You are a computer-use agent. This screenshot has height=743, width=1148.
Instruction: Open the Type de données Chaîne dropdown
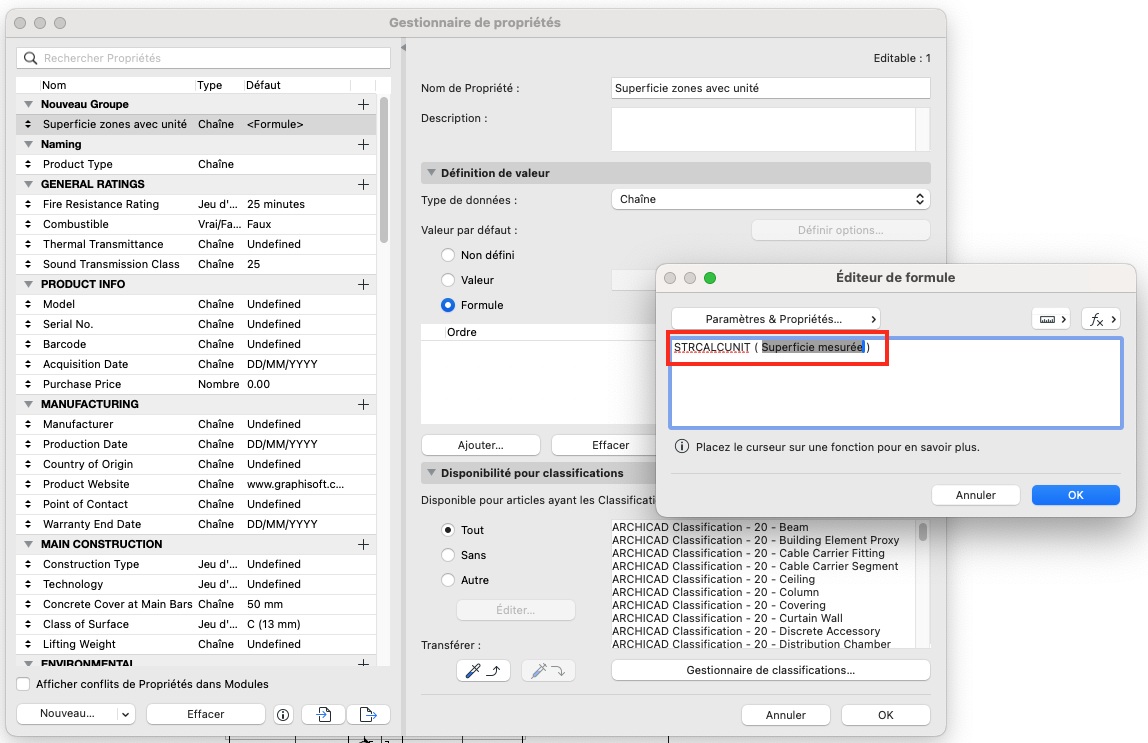pyautogui.click(x=771, y=199)
